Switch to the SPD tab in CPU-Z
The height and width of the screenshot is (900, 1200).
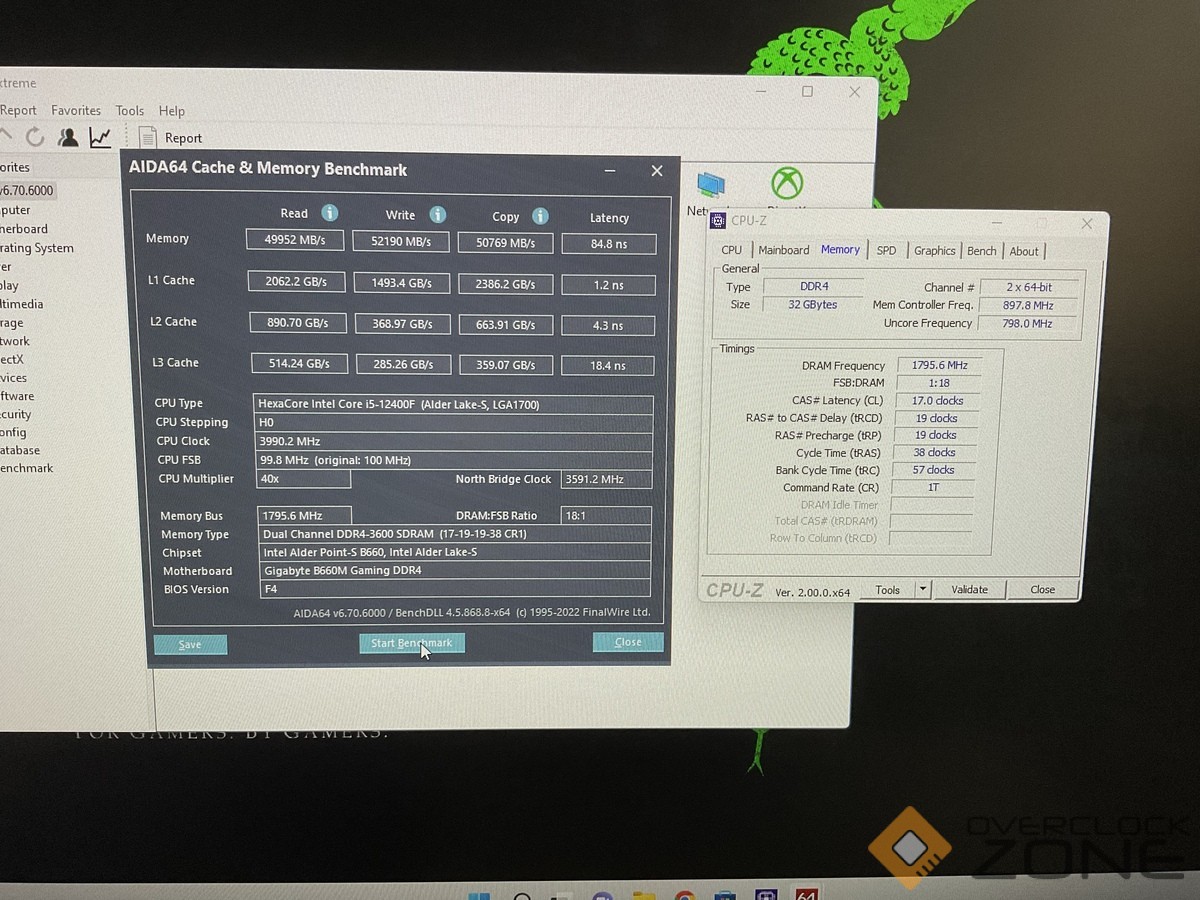point(887,250)
